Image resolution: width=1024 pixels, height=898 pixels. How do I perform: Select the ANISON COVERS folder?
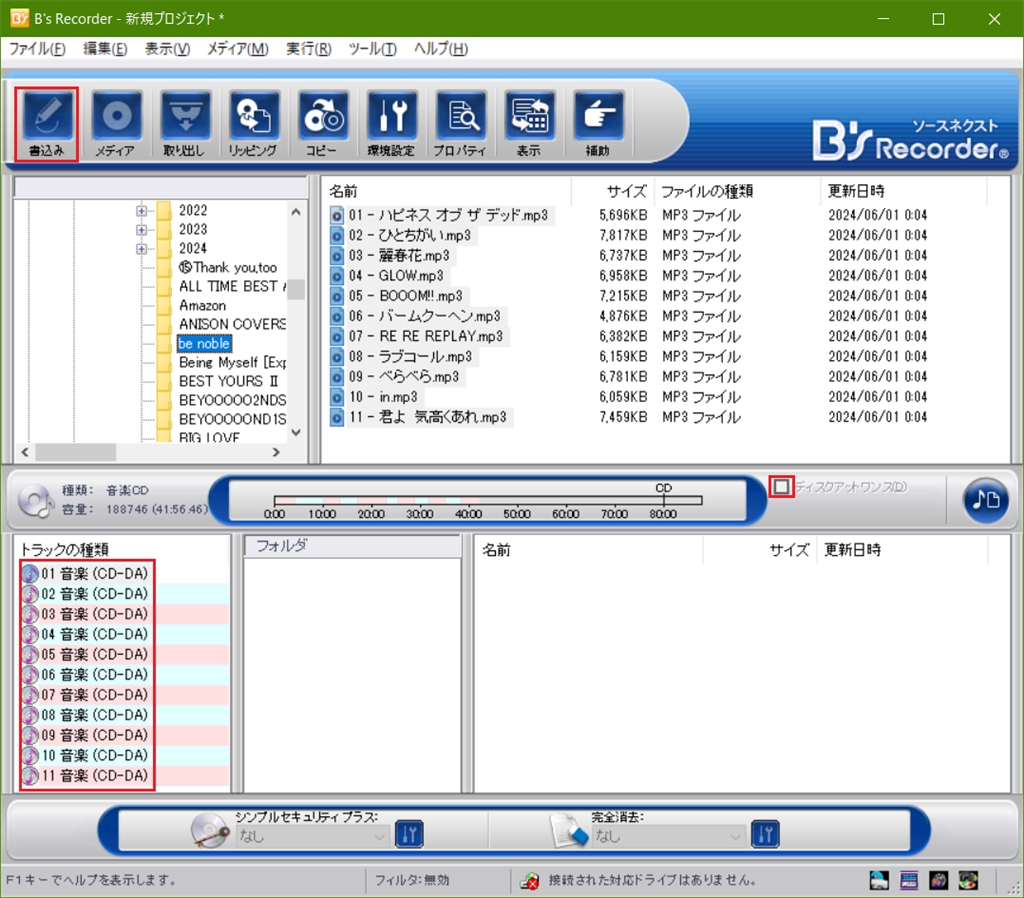point(232,325)
